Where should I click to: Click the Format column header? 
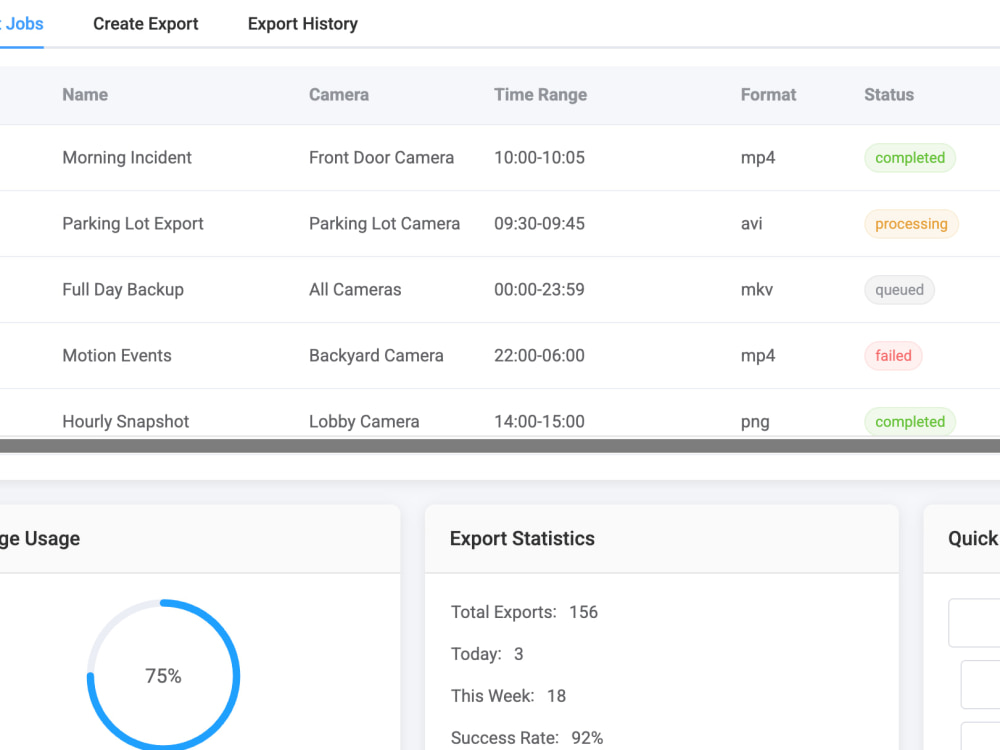768,95
